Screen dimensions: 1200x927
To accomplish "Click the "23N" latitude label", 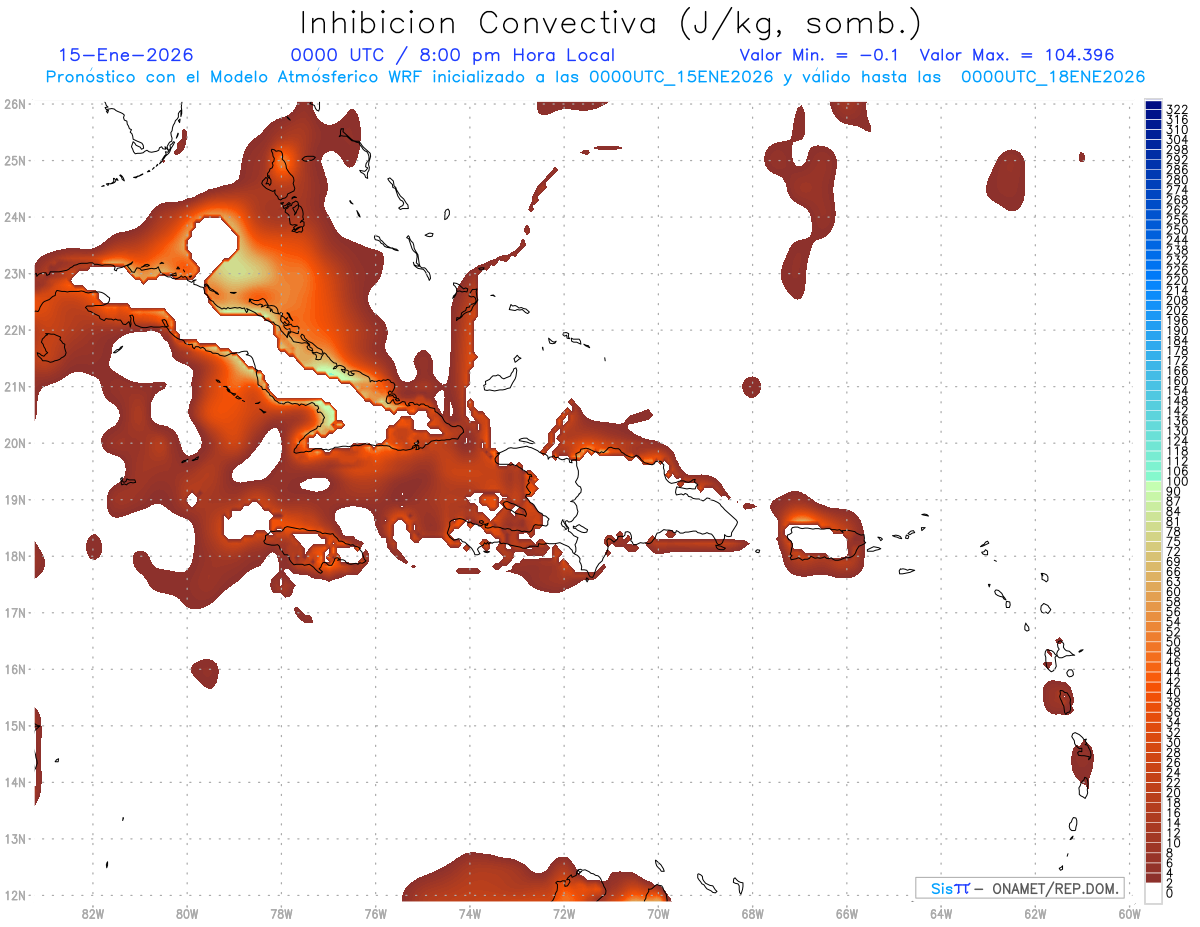I will click(15, 273).
